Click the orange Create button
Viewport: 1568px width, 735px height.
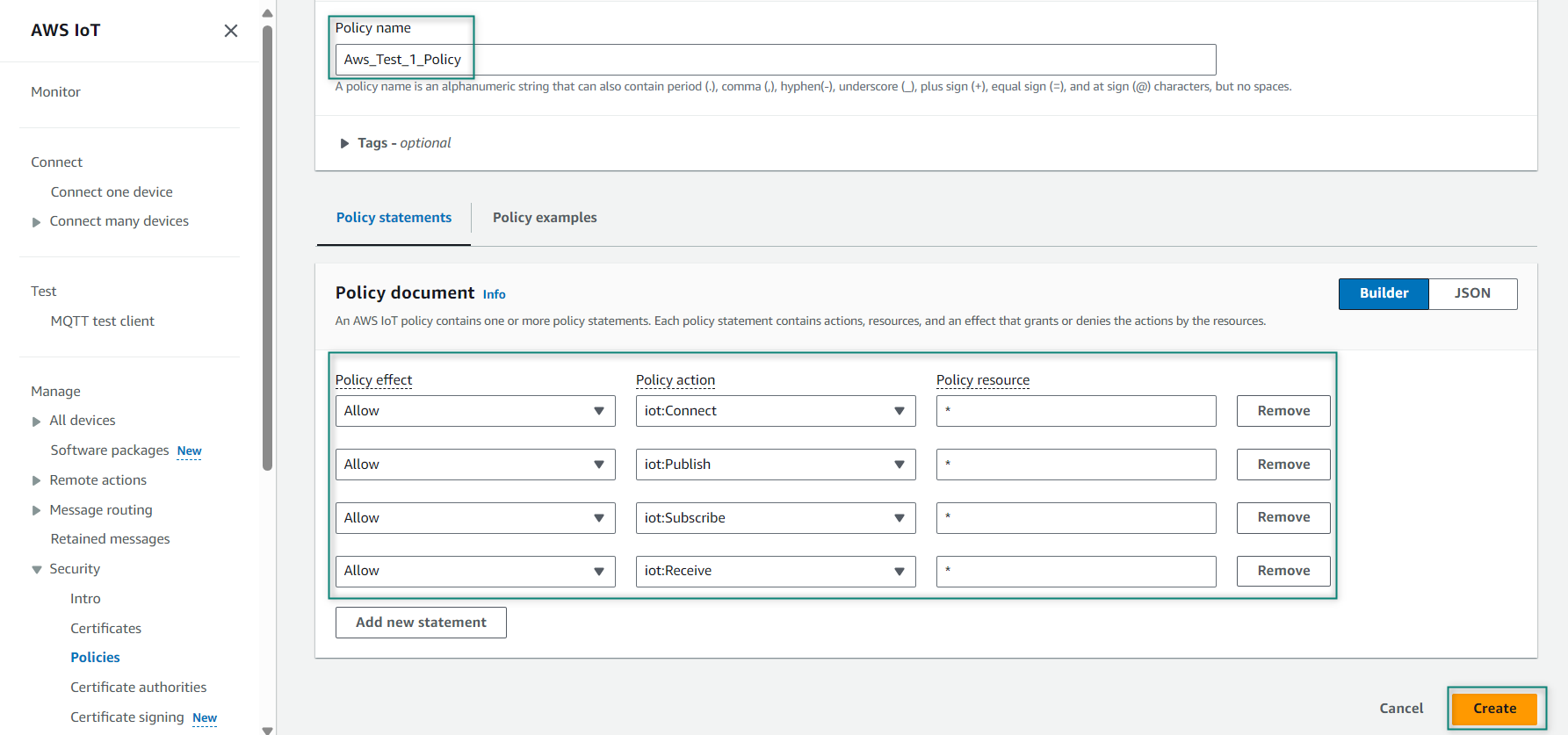click(1493, 709)
